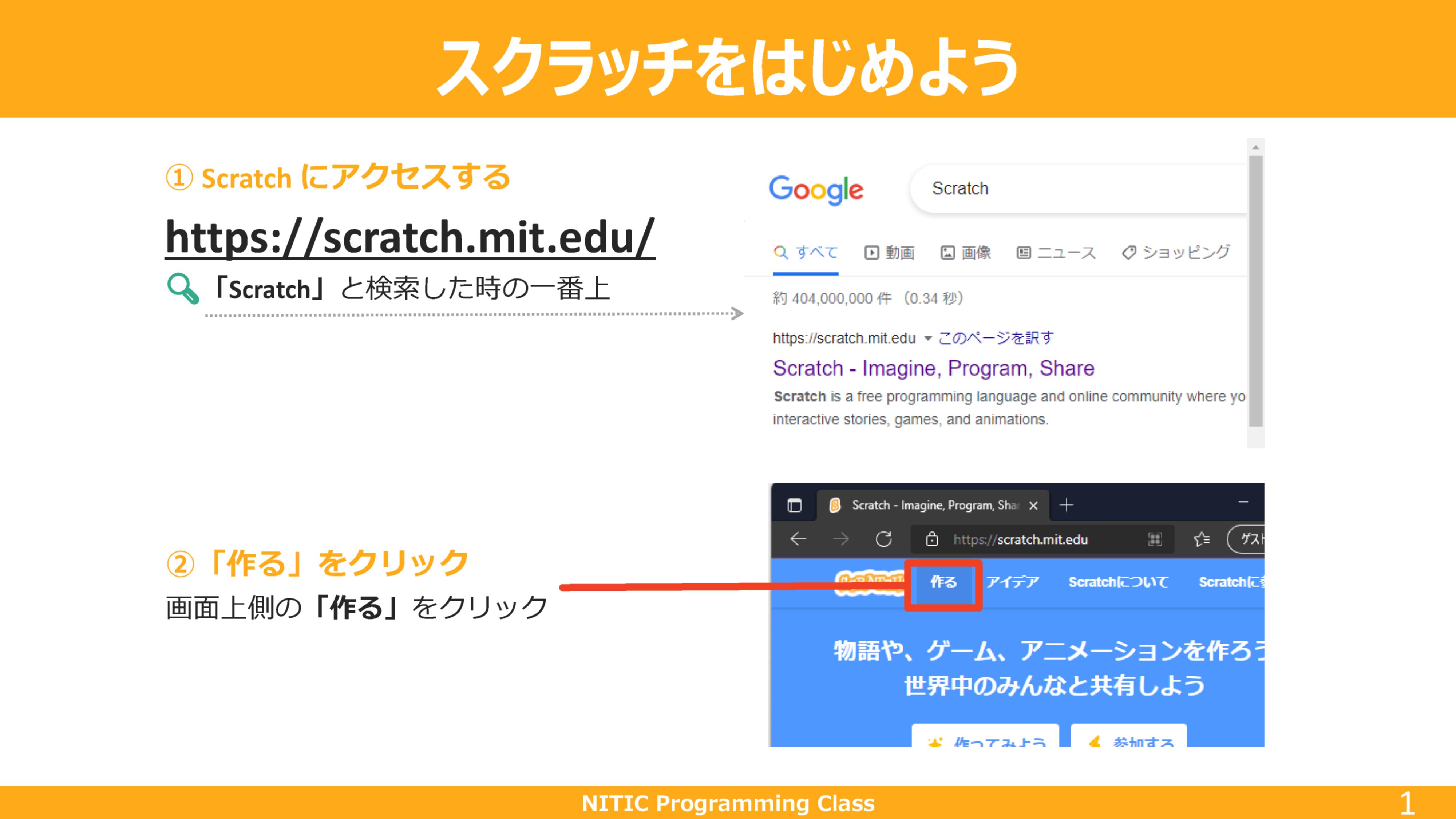Click the address bar lock icon
The height and width of the screenshot is (819, 1456).
[931, 539]
